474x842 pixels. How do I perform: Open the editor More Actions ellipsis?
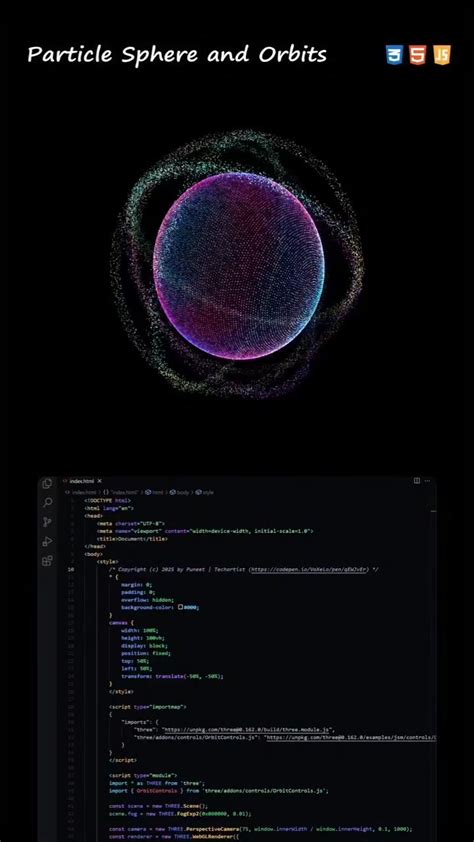(427, 481)
